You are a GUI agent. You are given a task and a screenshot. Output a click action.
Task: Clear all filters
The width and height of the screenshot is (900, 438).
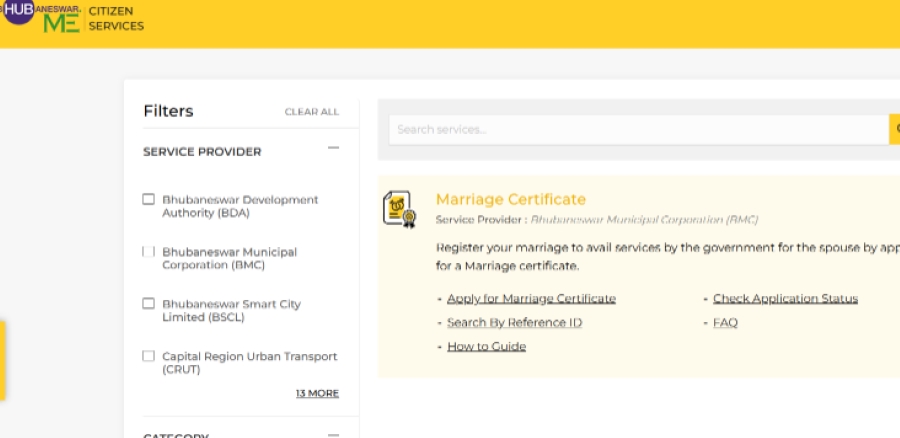point(312,112)
